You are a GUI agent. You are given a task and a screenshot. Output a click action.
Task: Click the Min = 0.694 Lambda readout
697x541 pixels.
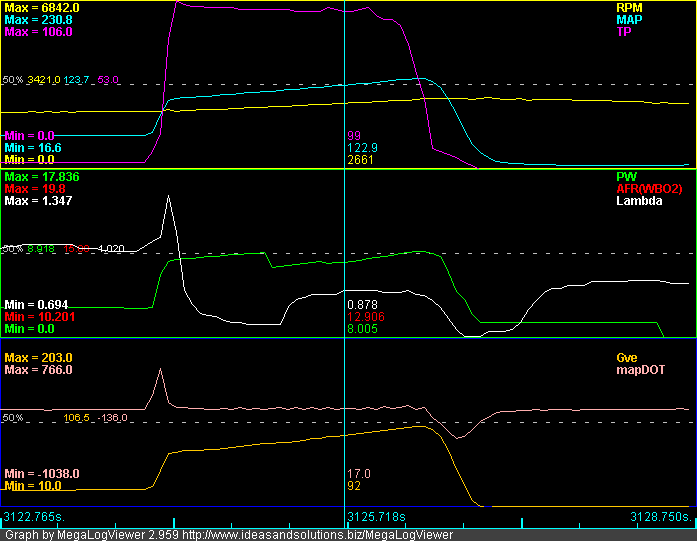click(36, 304)
